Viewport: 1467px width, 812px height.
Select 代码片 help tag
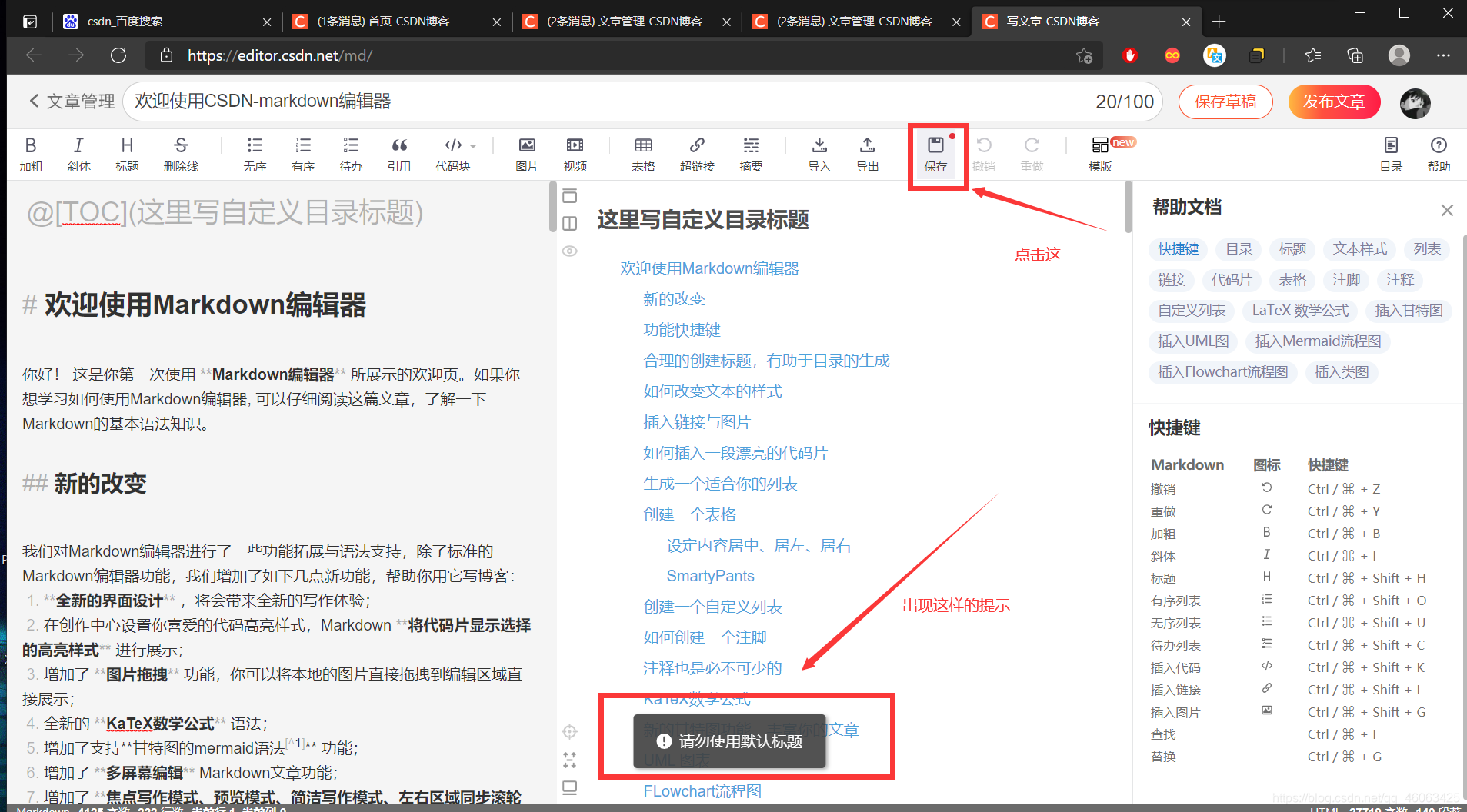click(x=1232, y=280)
